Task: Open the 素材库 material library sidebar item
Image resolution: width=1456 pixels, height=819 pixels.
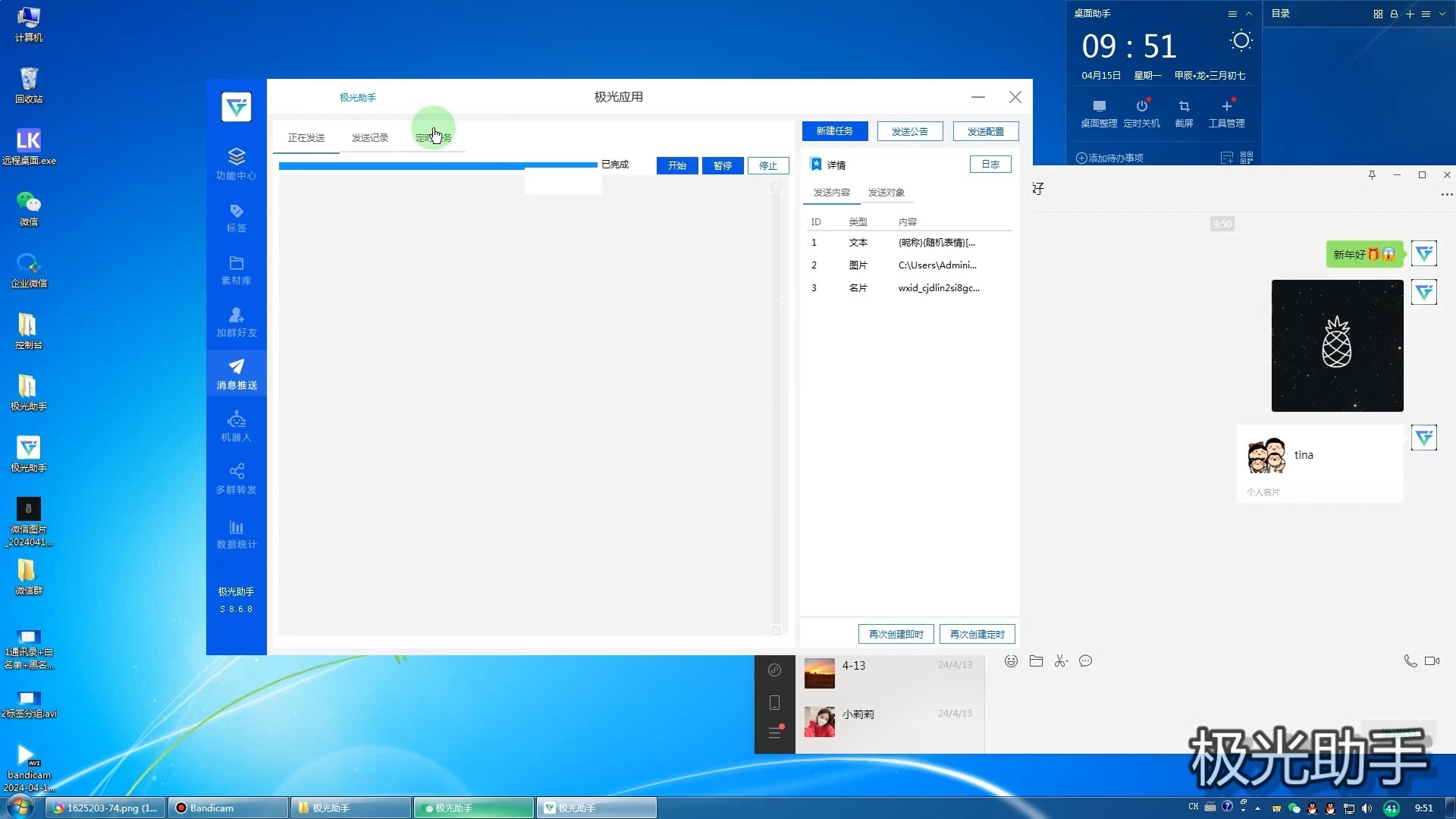Action: [x=236, y=270]
